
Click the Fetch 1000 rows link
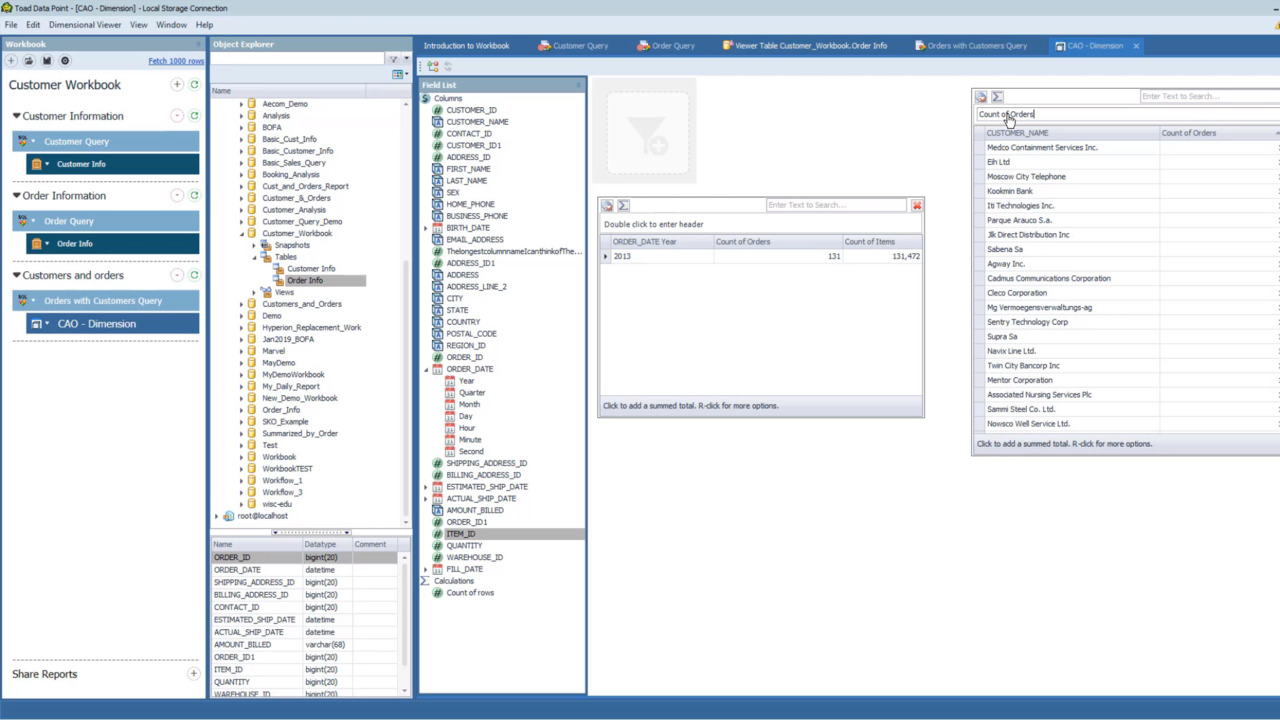tap(176, 60)
